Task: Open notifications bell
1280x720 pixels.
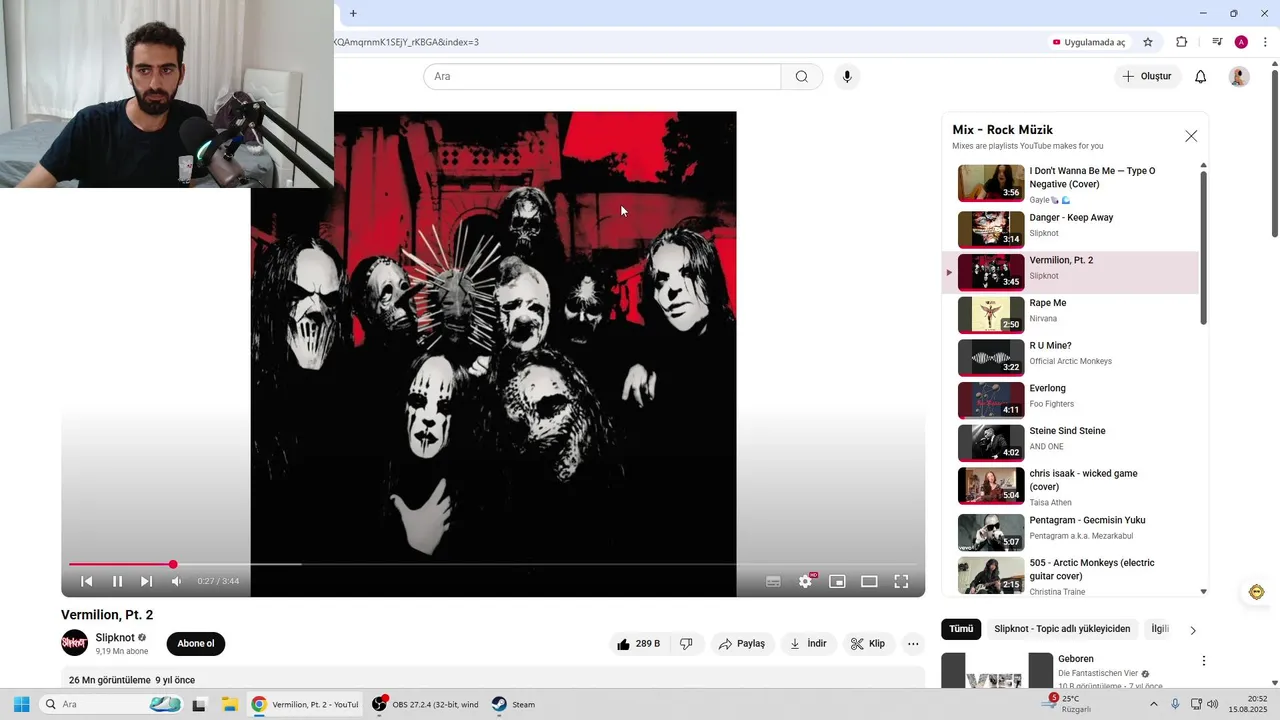Action: pos(1201,77)
